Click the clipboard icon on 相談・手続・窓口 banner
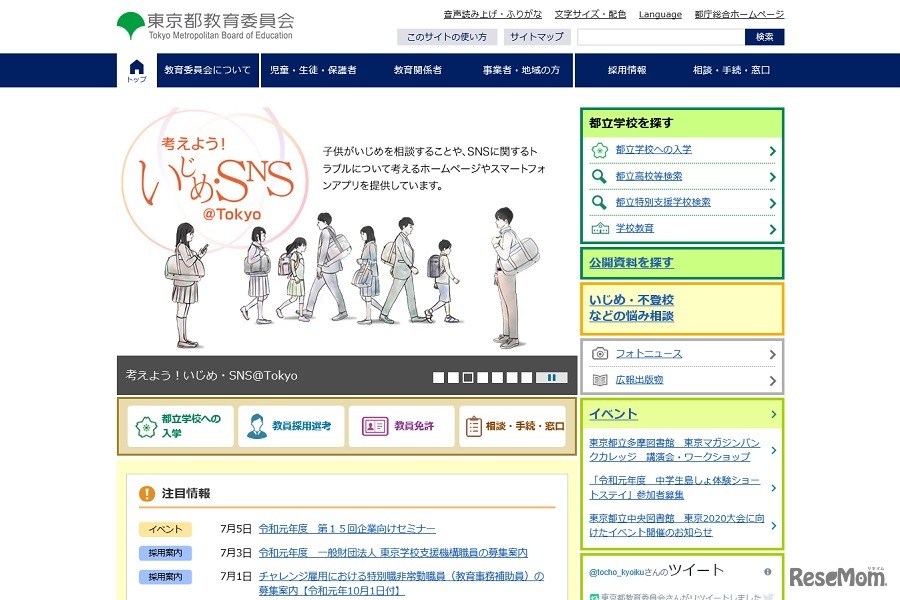900x600 pixels. pos(473,426)
